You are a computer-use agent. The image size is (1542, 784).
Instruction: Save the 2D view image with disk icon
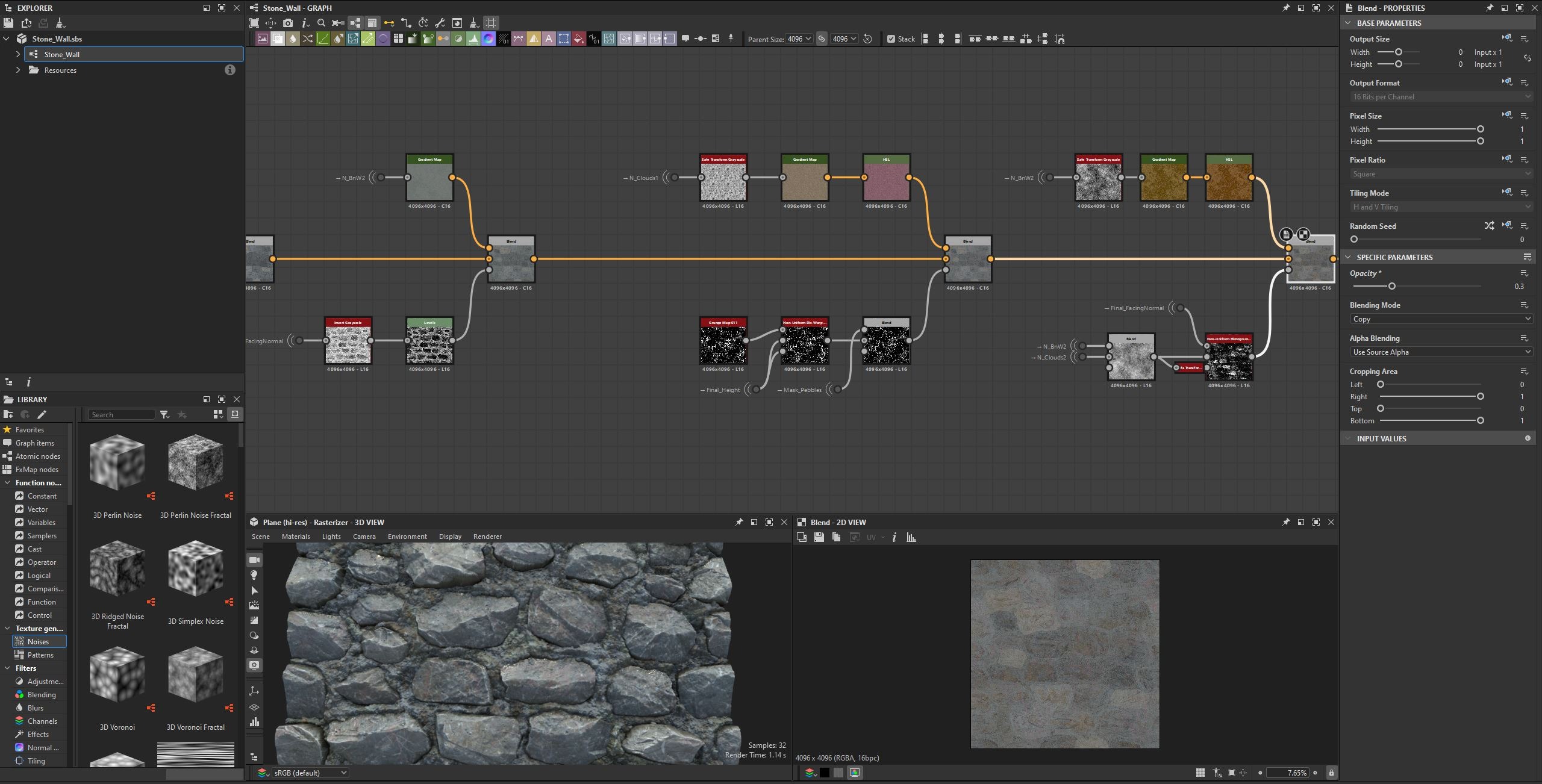tap(819, 537)
